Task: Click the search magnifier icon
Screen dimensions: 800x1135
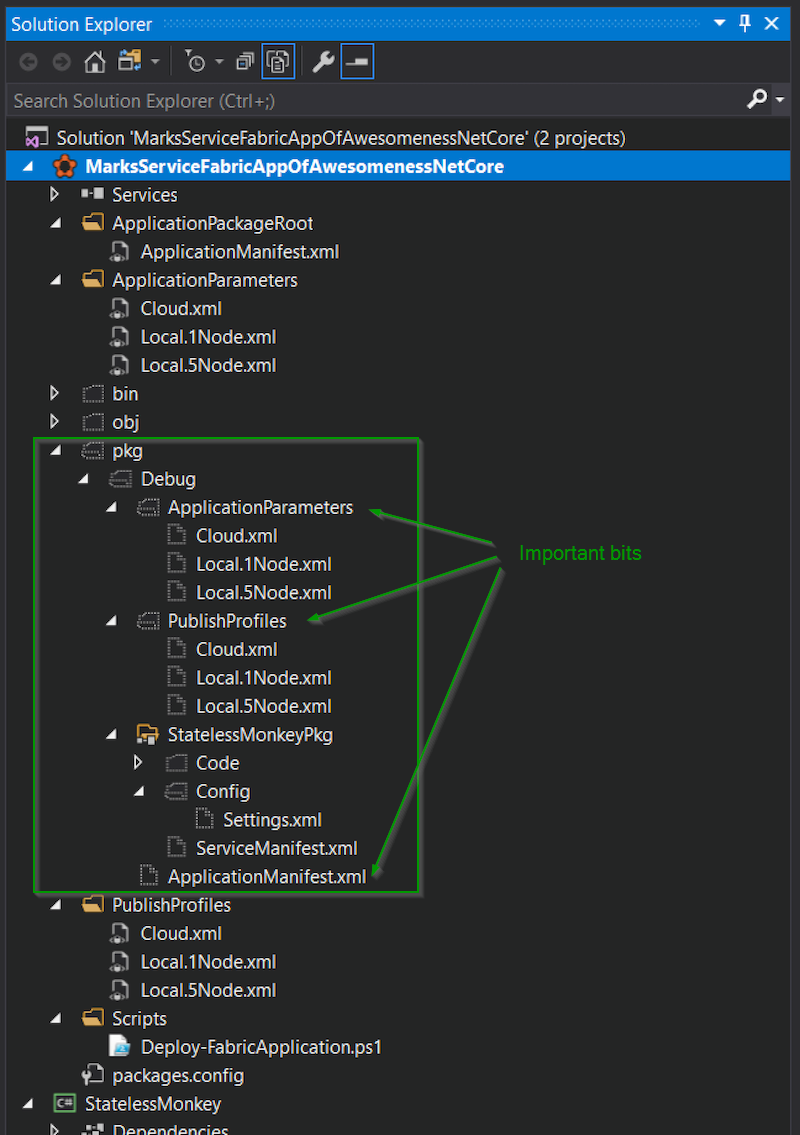Action: point(757,99)
